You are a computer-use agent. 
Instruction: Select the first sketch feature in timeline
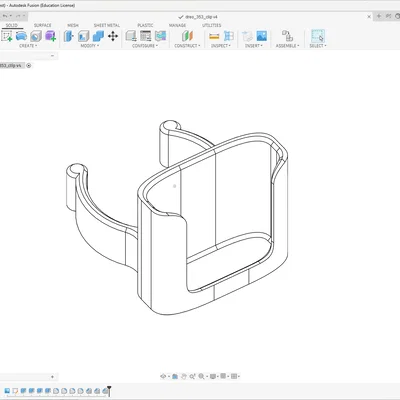tap(15, 391)
